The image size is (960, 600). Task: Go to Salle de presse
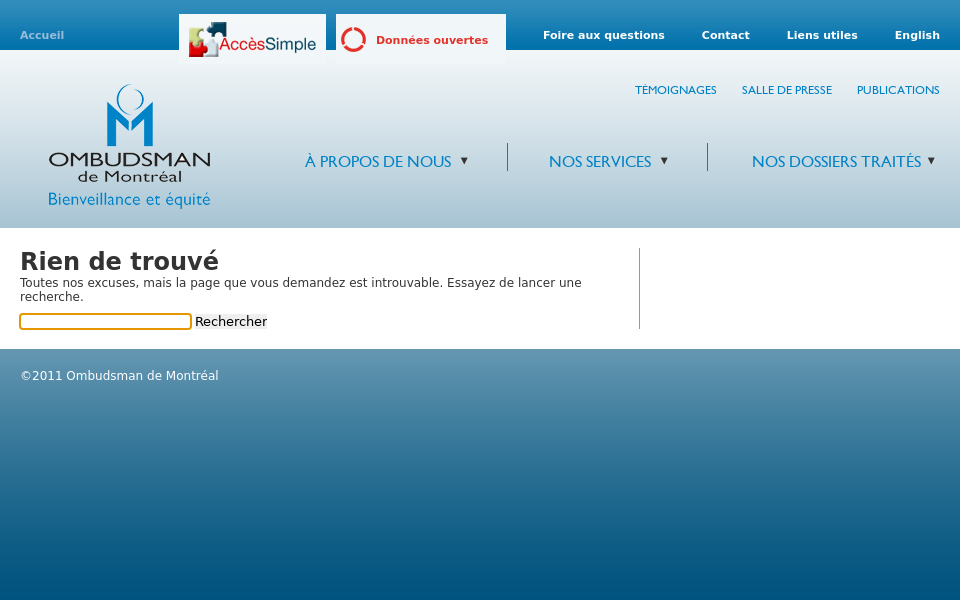(786, 90)
